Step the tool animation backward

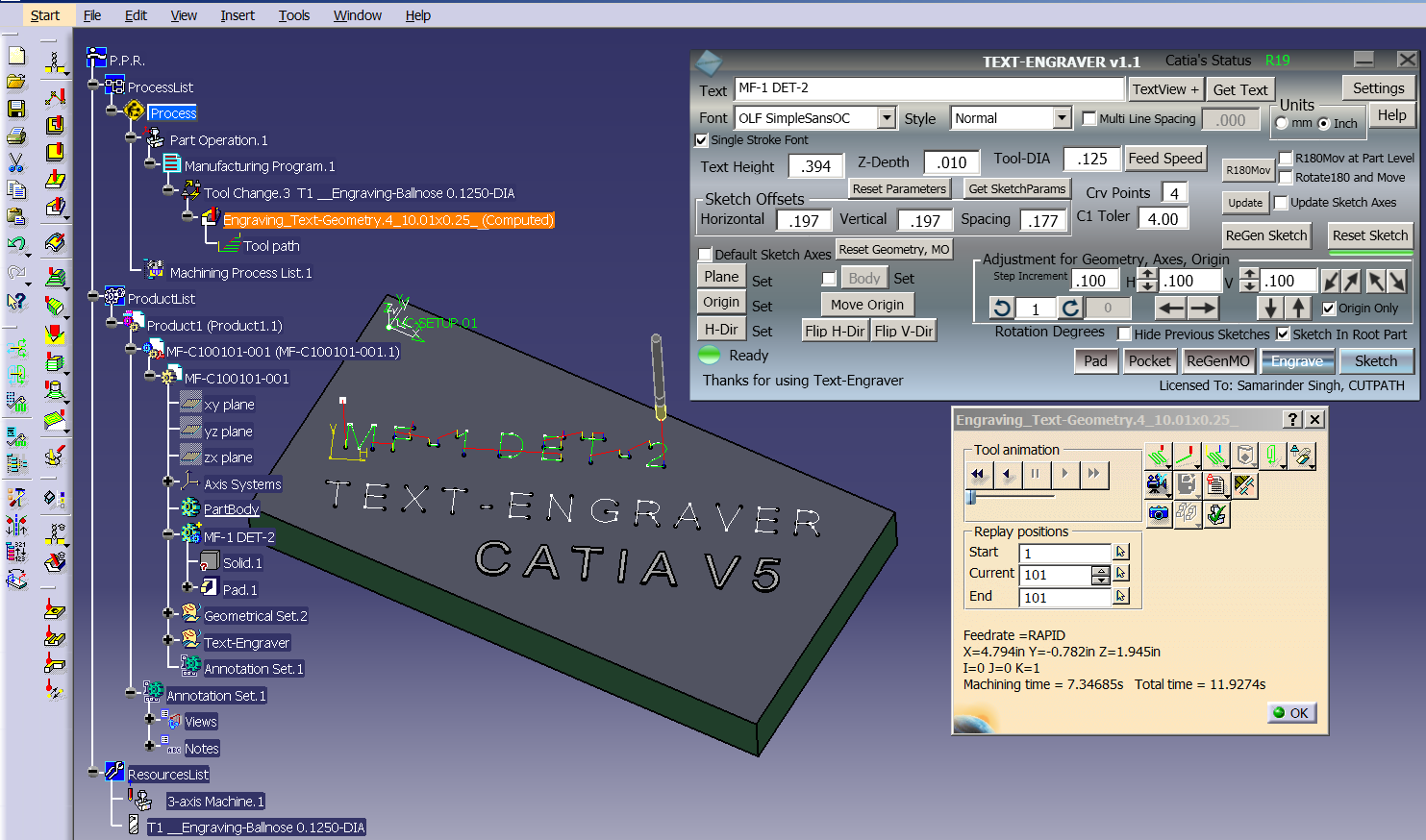1007,474
